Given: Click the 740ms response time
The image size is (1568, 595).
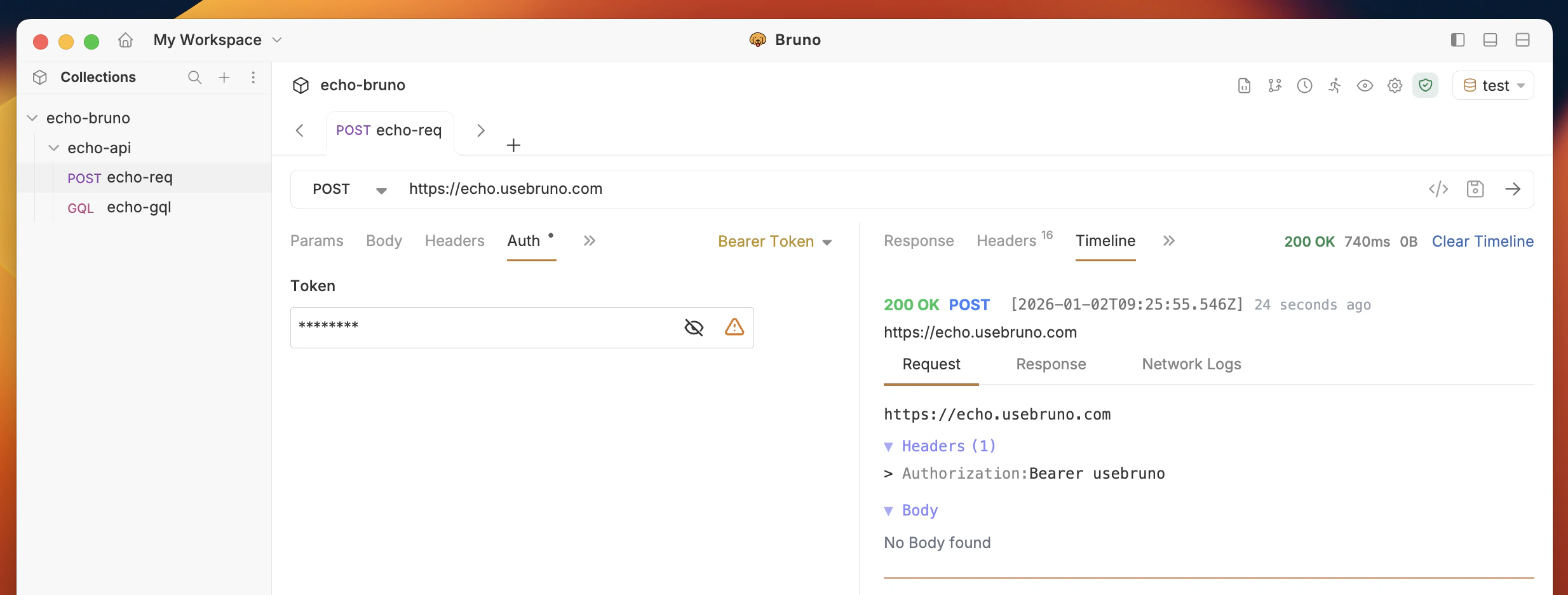Looking at the screenshot, I should coord(1367,242).
